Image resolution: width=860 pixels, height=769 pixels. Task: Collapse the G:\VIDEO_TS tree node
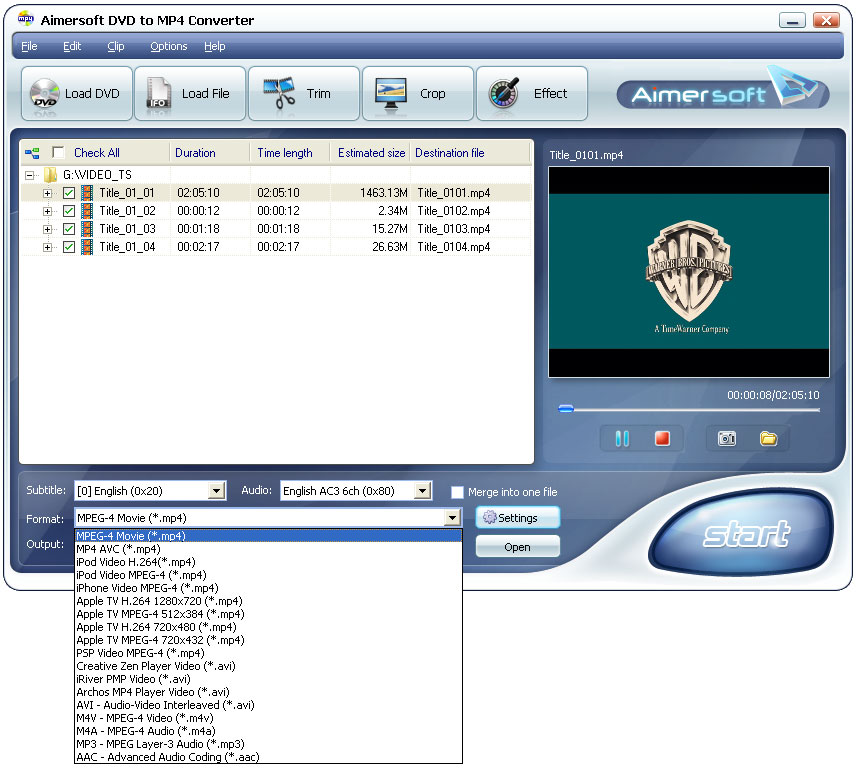(30, 176)
